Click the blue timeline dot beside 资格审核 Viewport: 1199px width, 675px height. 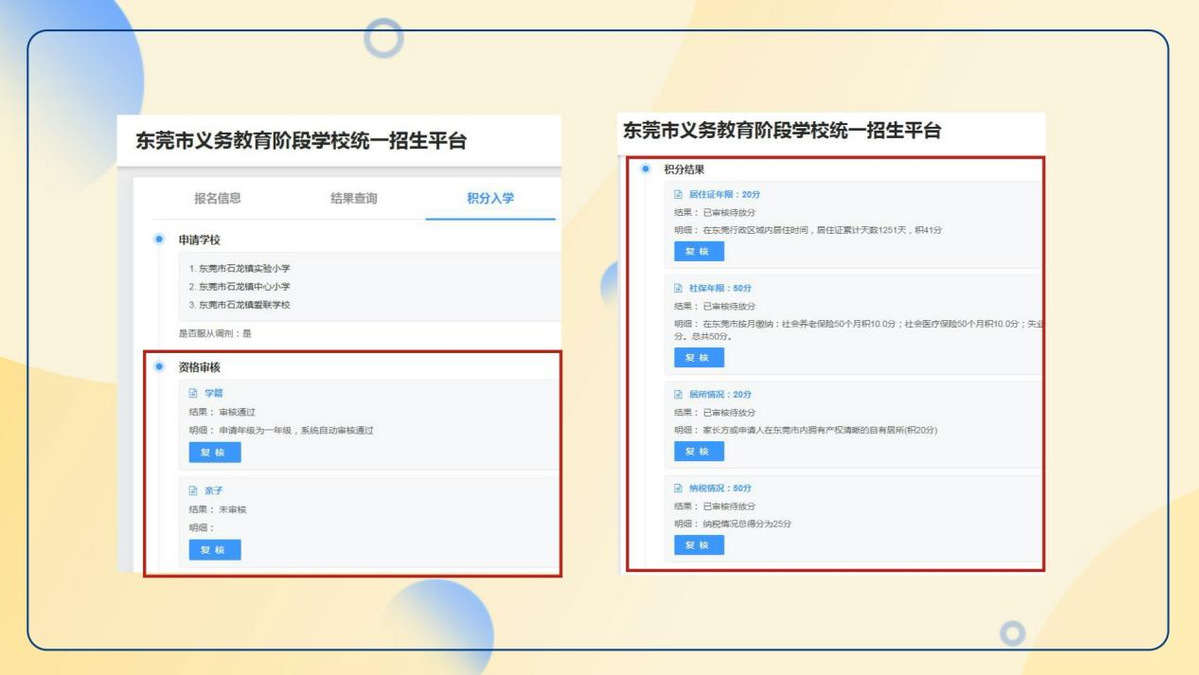coord(159,366)
